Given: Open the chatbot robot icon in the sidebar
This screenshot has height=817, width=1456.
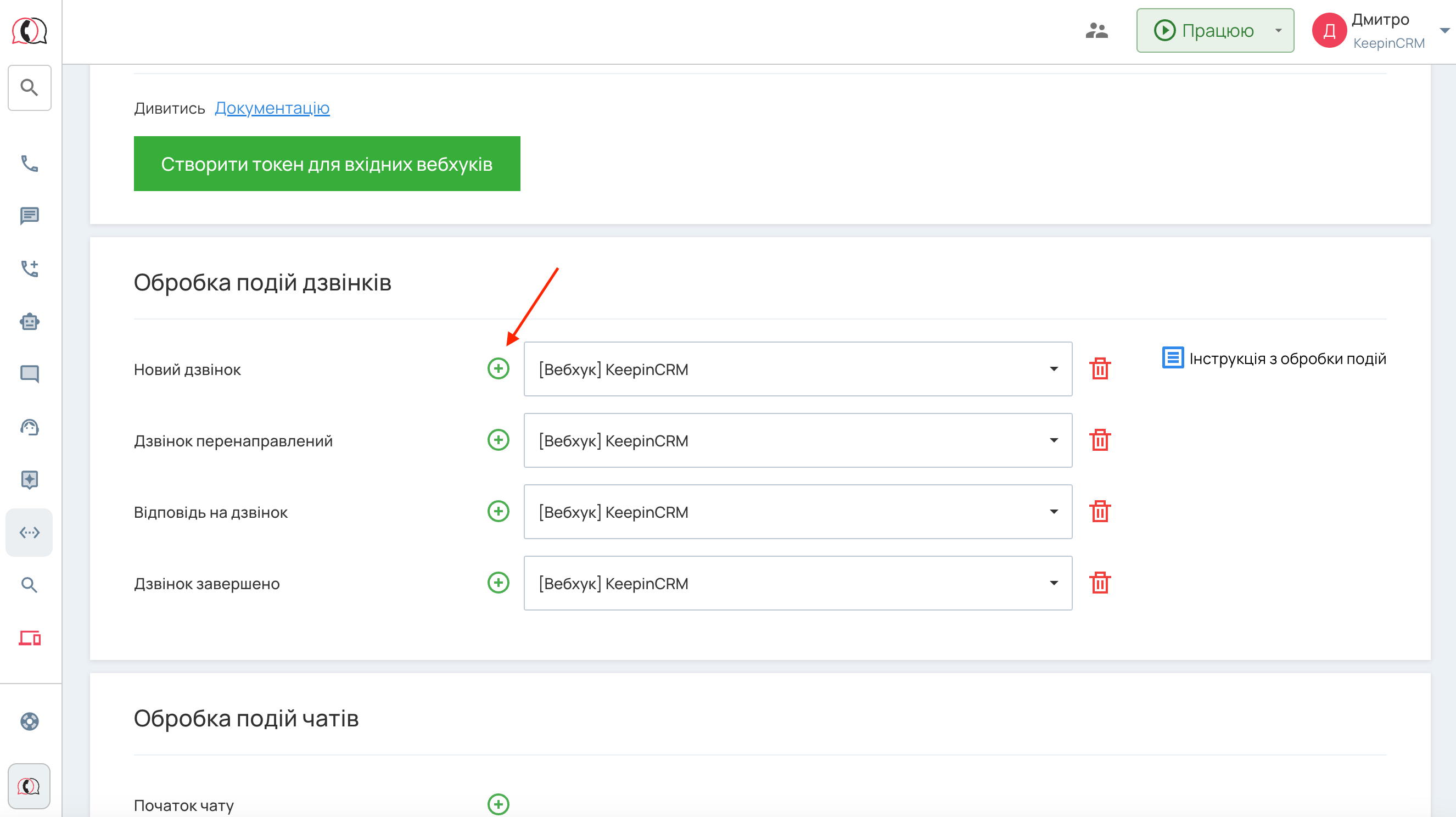Looking at the screenshot, I should 30,321.
